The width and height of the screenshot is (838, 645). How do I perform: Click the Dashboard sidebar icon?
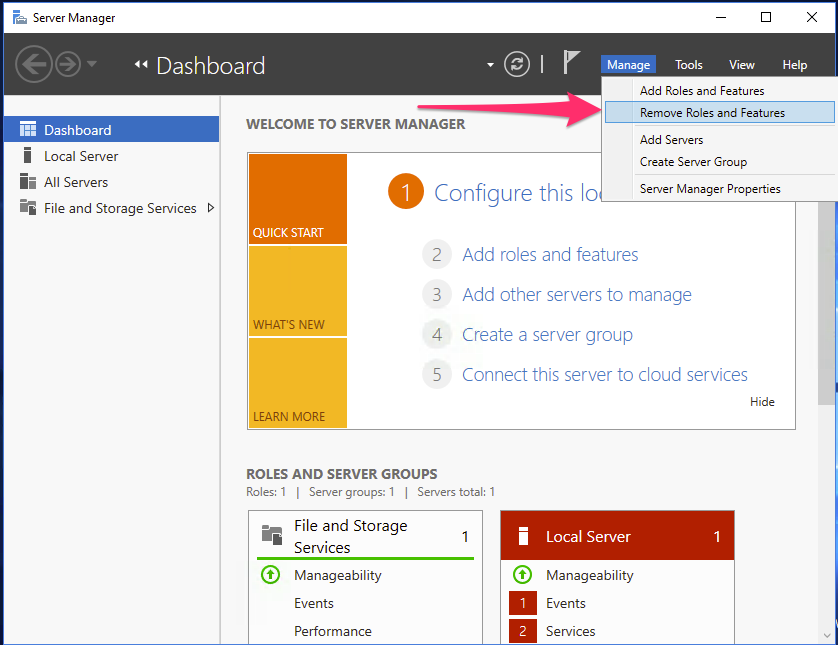click(28, 129)
